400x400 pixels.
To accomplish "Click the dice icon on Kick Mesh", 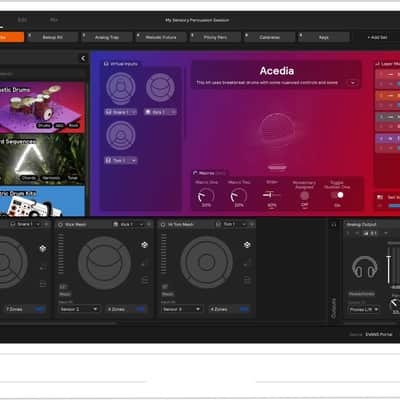I will click(144, 245).
